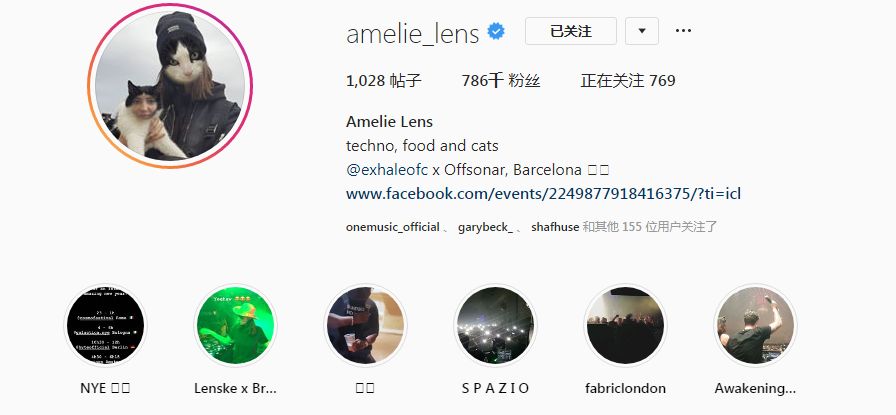This screenshot has height=415, width=896.
Task: Visit shafhuse mutual follower profile
Action: [x=555, y=227]
